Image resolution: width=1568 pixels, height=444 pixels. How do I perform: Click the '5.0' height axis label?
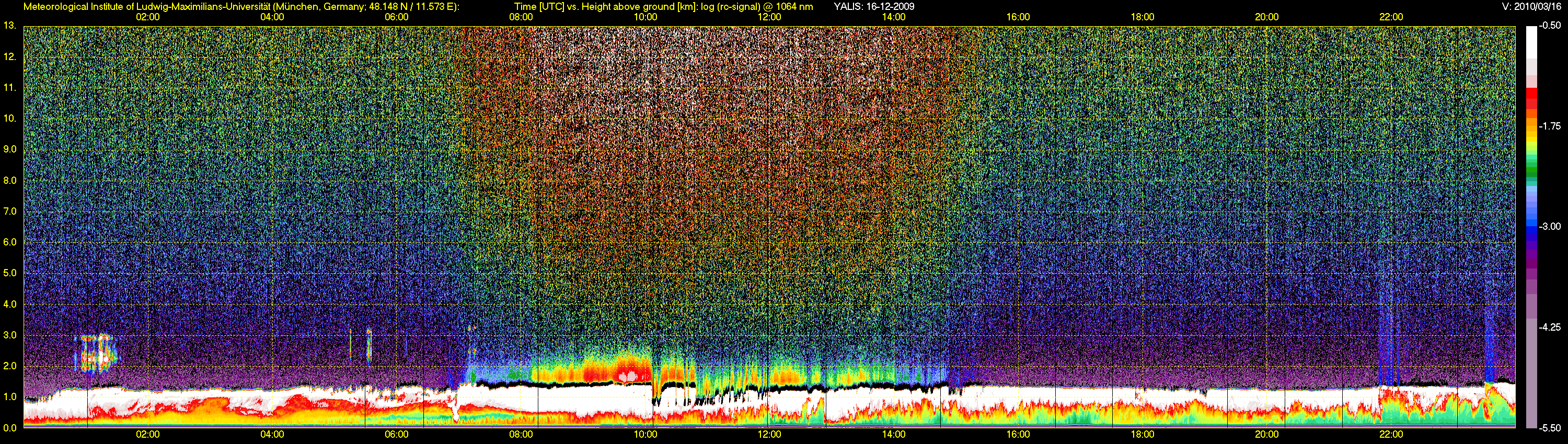point(10,273)
